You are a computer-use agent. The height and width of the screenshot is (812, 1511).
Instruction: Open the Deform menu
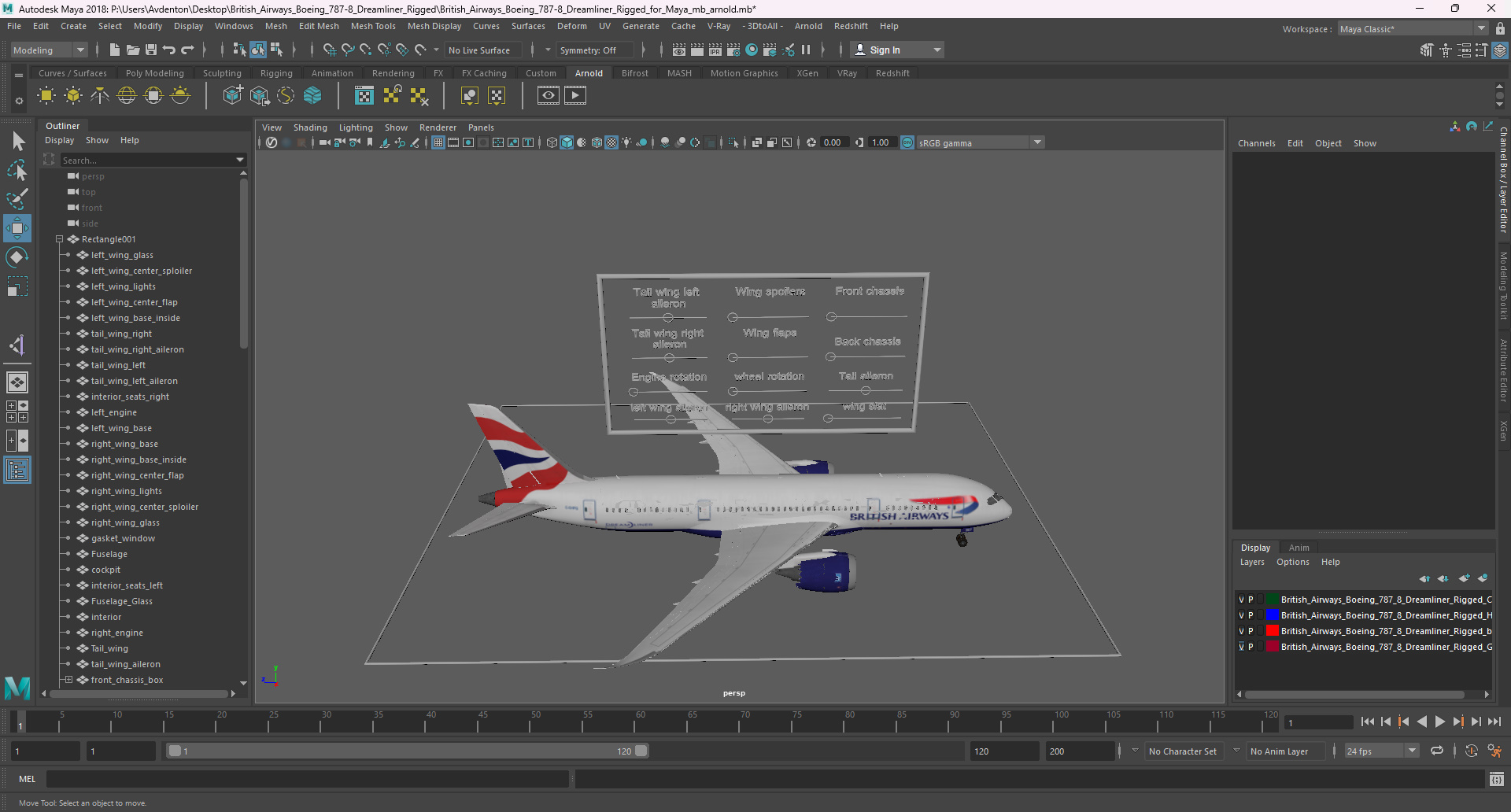pyautogui.click(x=572, y=26)
